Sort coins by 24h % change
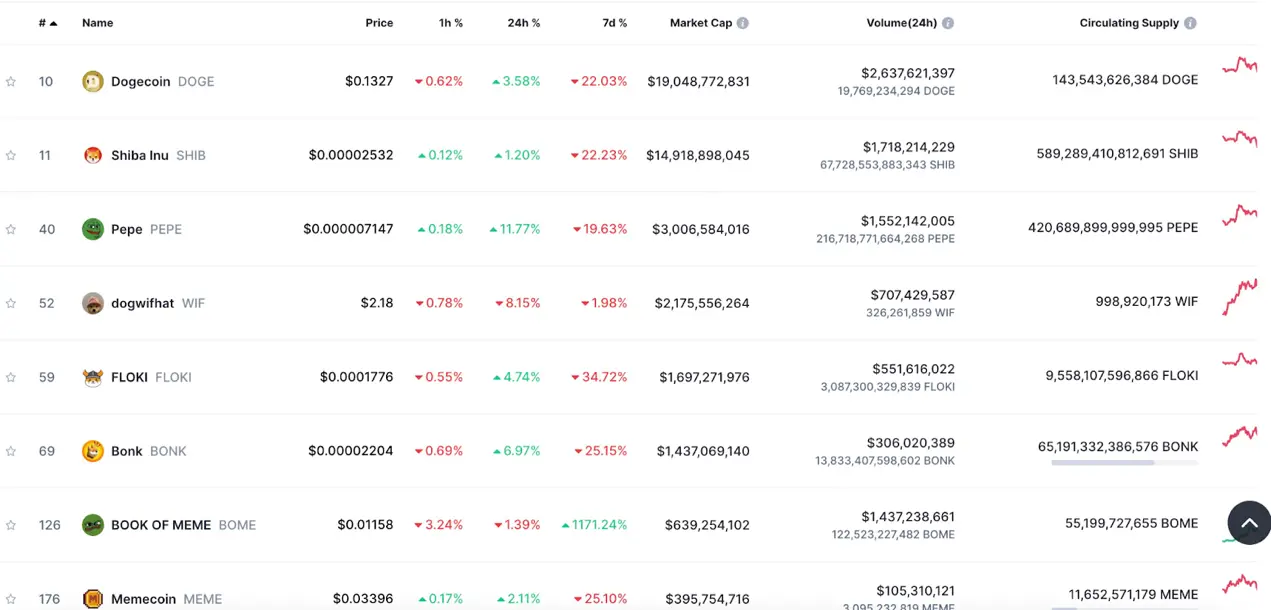This screenshot has width=1271, height=610. pyautogui.click(x=523, y=23)
